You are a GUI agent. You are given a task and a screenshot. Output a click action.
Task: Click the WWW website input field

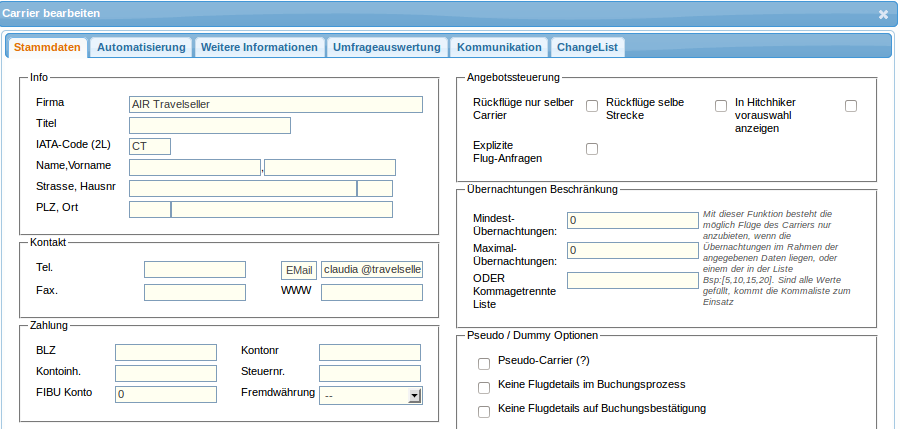click(371, 293)
